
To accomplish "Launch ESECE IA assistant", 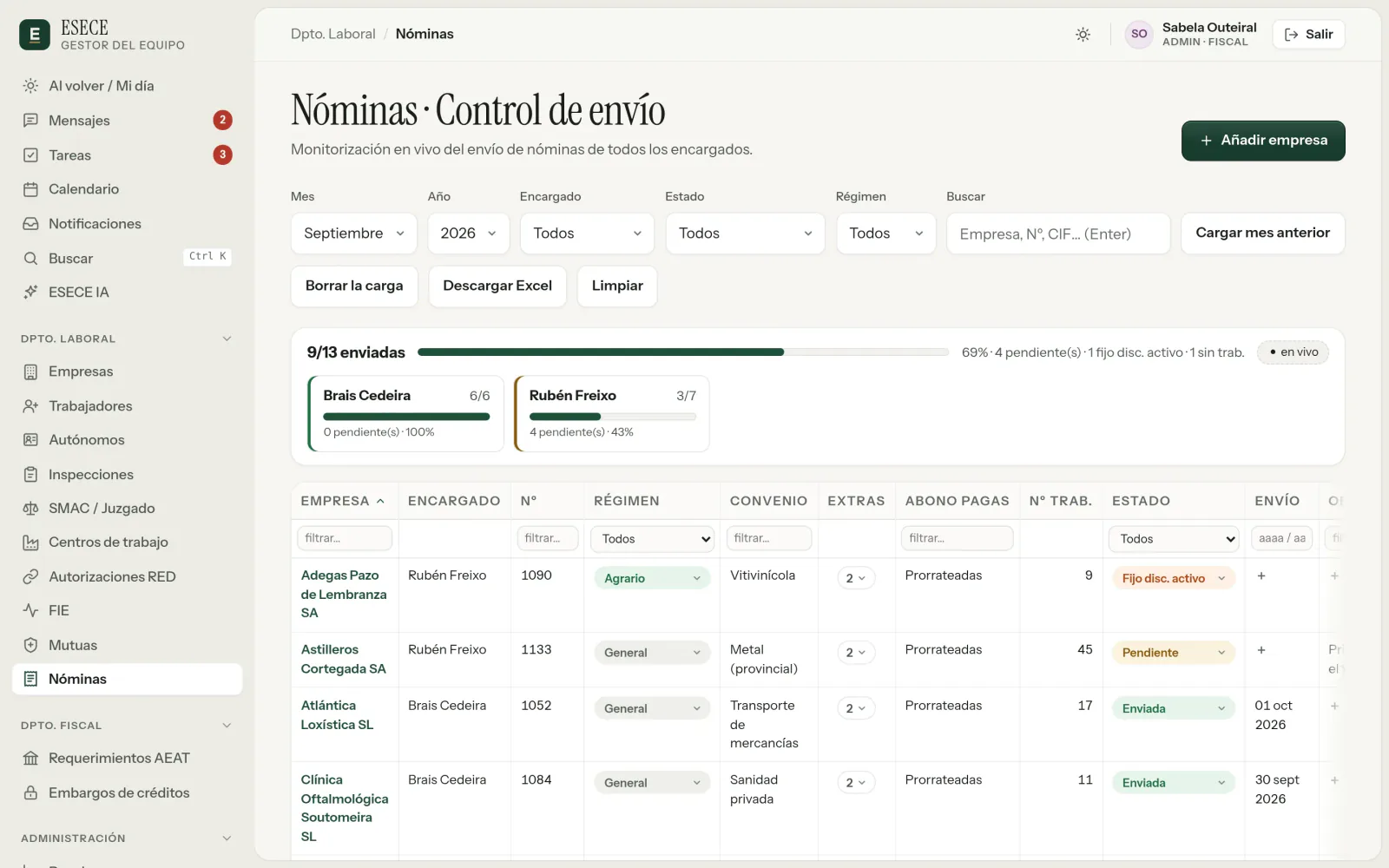I will coord(127,292).
